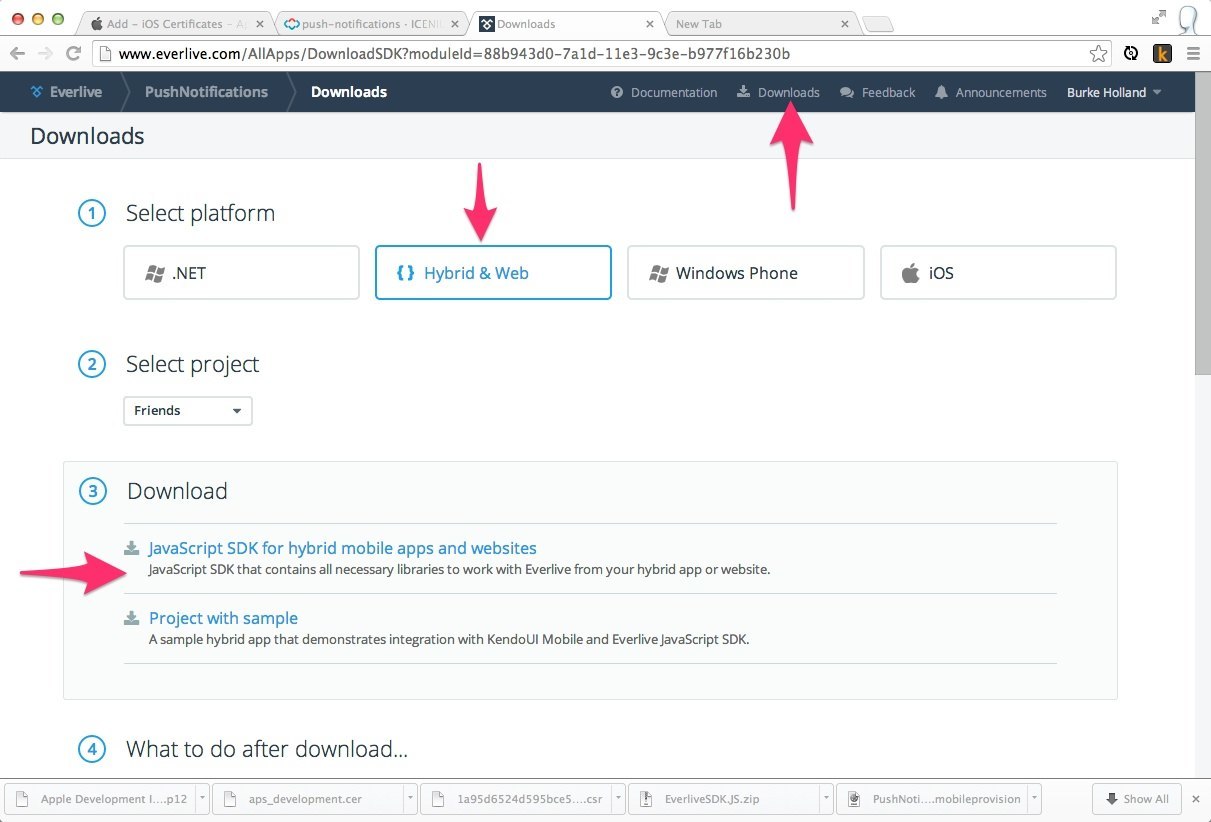Open the Friends project dropdown

point(187,411)
